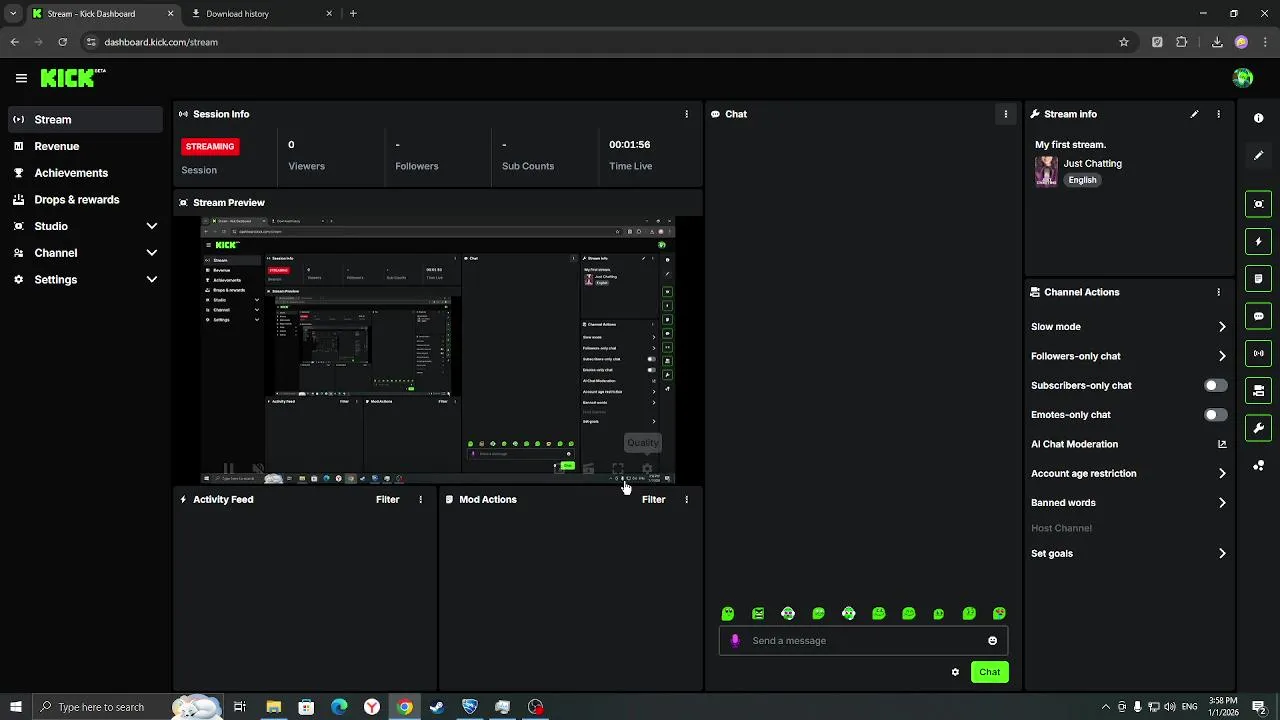Image resolution: width=1280 pixels, height=720 pixels.
Task: Insert the first green Kick emote
Action: (x=728, y=613)
